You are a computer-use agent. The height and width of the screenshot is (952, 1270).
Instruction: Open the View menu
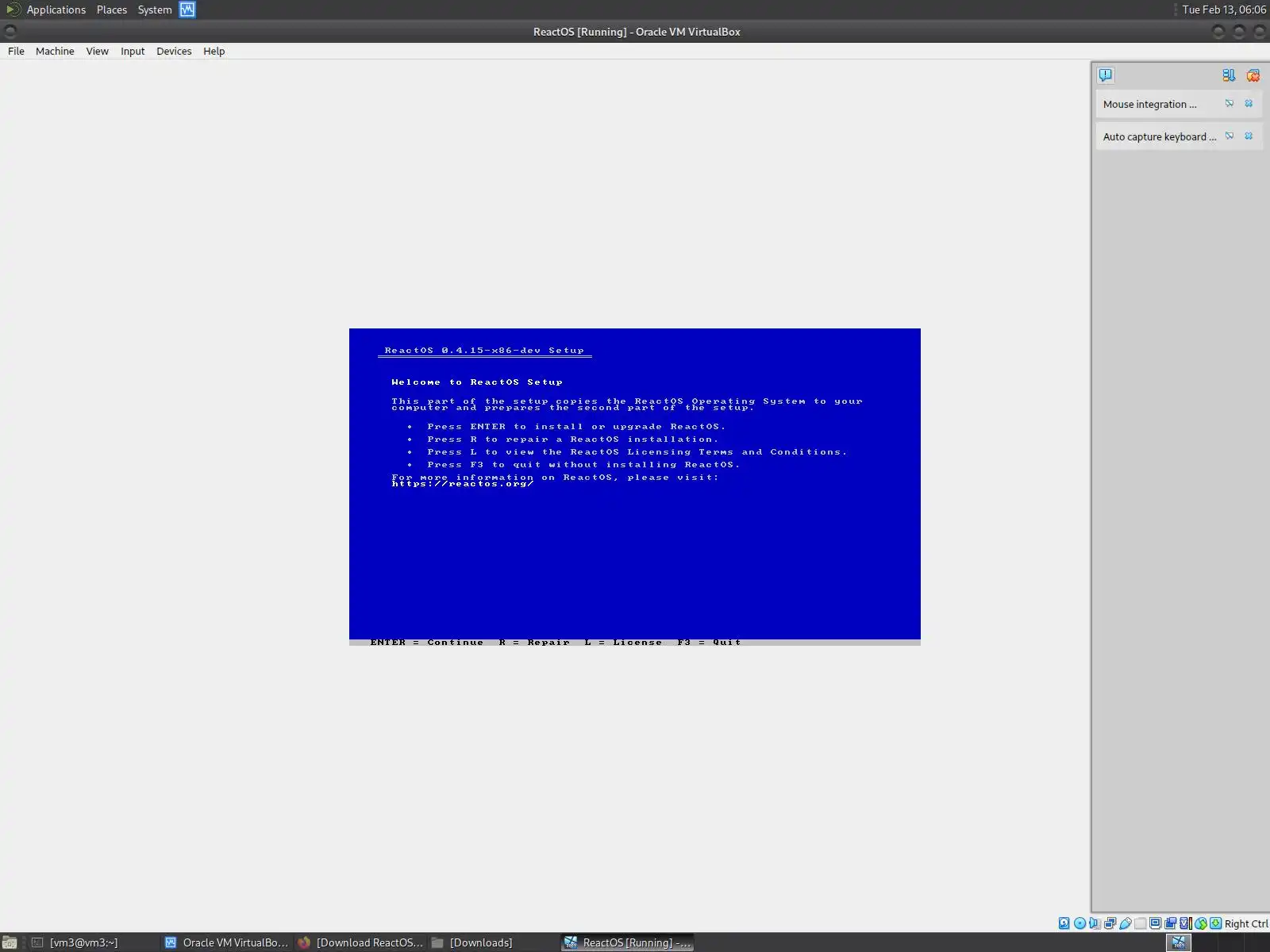click(x=98, y=51)
